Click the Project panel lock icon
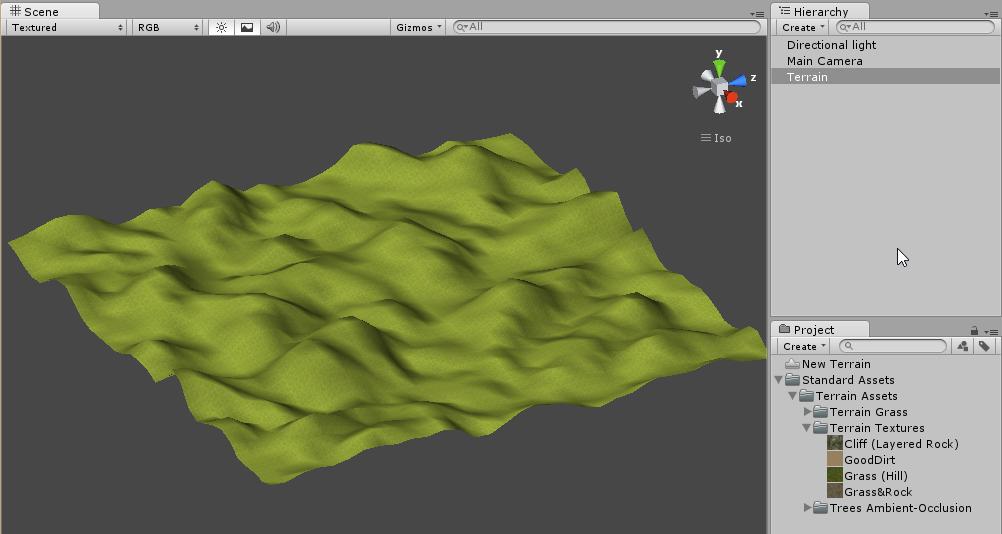The height and width of the screenshot is (534, 1002). (x=974, y=330)
